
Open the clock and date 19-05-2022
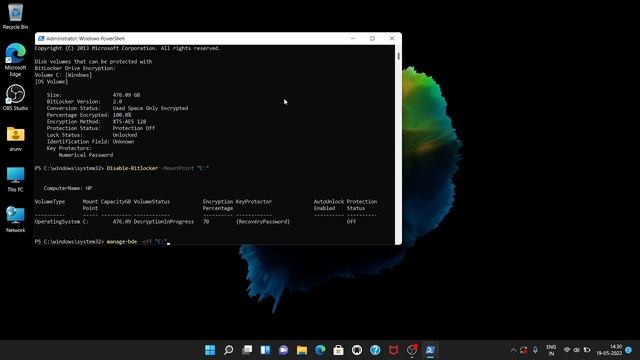coord(609,350)
